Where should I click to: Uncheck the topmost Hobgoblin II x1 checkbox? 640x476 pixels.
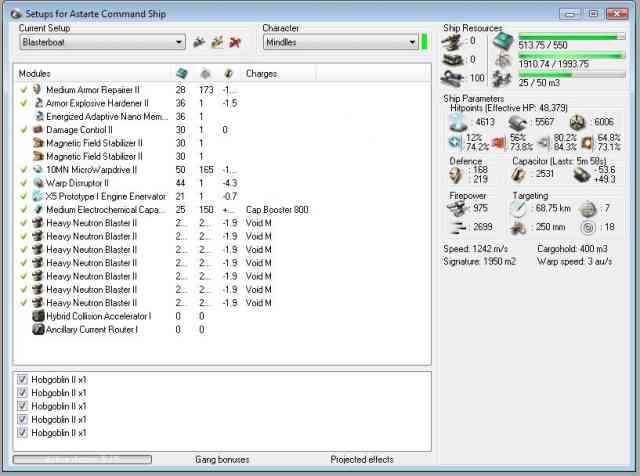[x=22, y=380]
